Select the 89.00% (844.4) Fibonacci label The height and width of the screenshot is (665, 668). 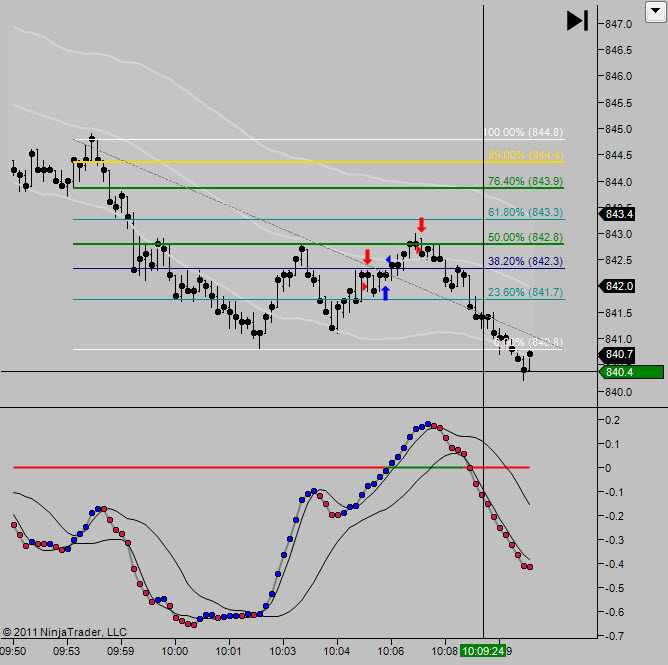point(525,155)
